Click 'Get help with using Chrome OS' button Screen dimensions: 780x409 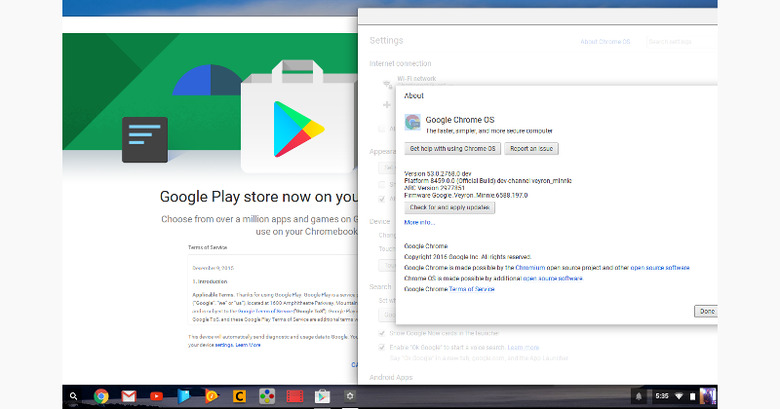point(452,148)
